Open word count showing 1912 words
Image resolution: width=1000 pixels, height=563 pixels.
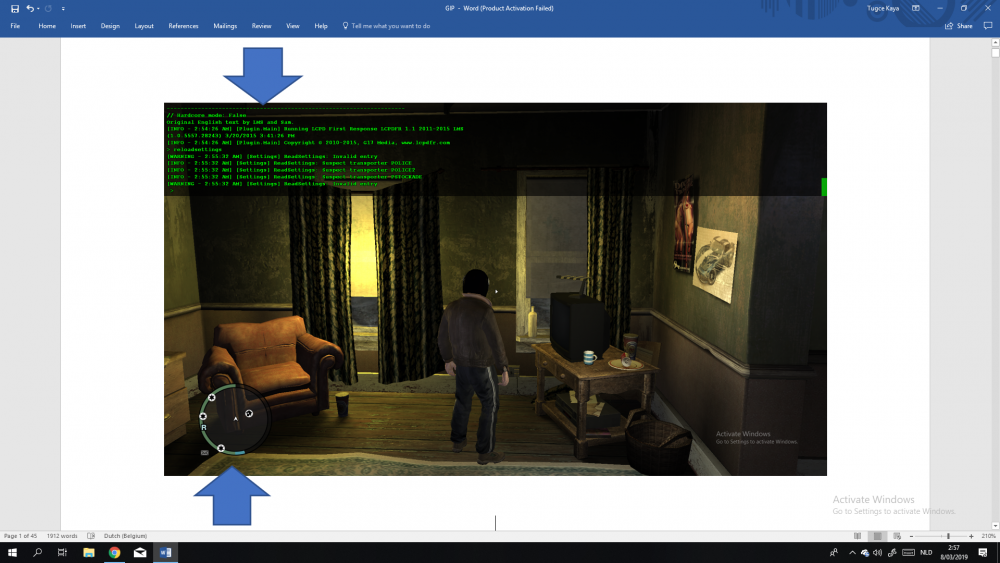62,536
